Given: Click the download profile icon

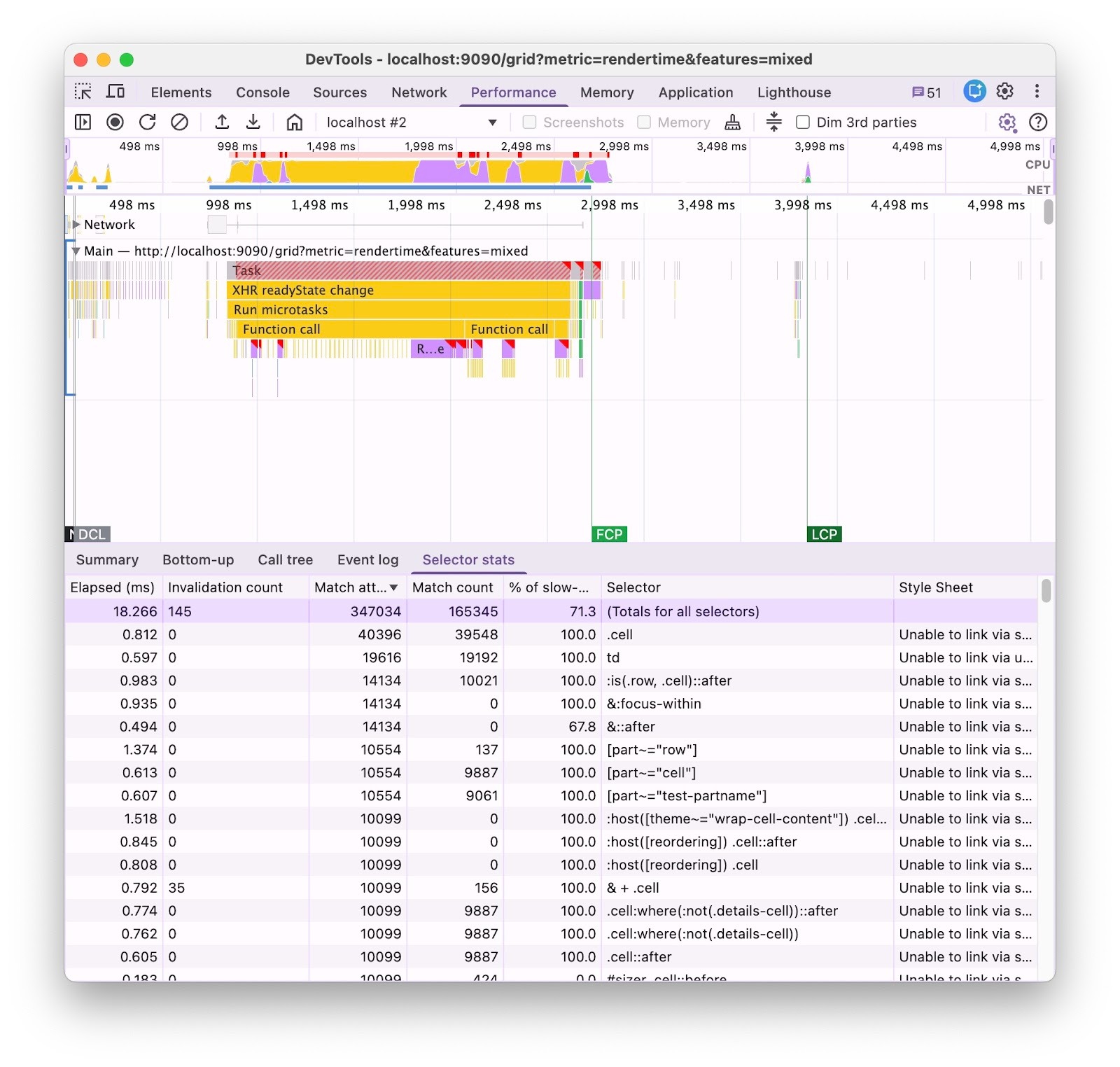Looking at the screenshot, I should tap(253, 123).
